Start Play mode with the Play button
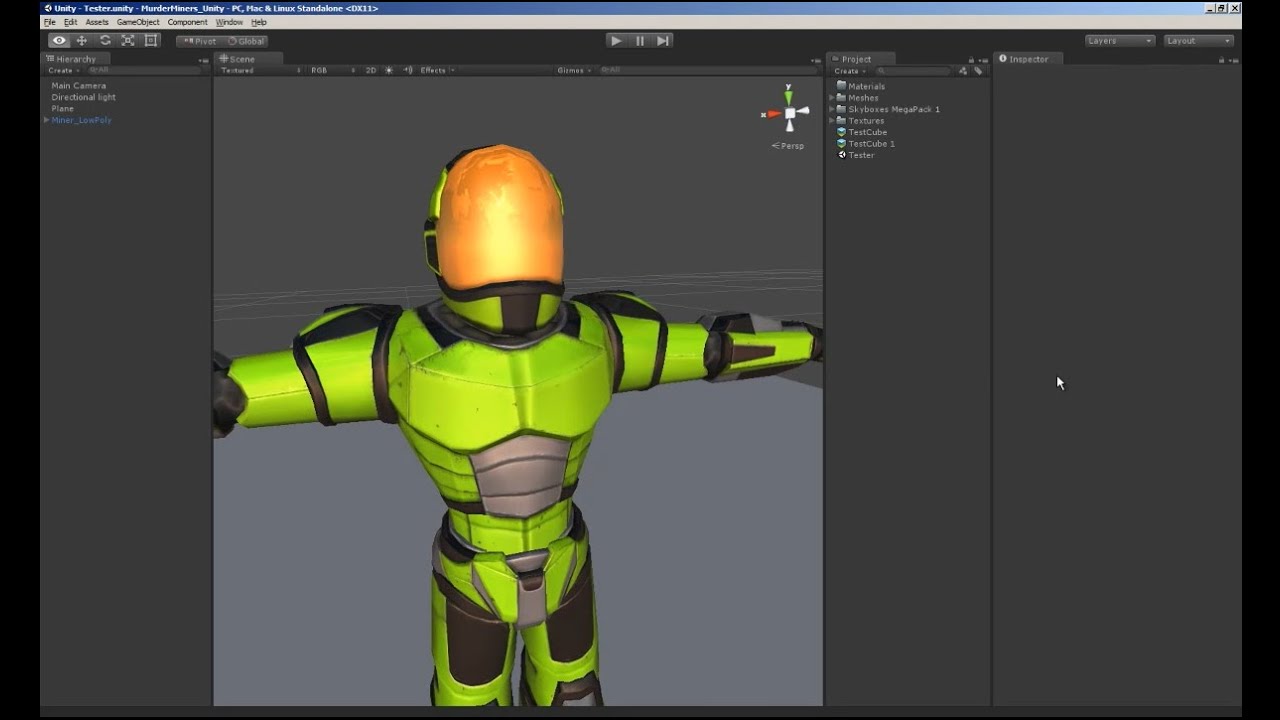The height and width of the screenshot is (720, 1280). click(616, 41)
